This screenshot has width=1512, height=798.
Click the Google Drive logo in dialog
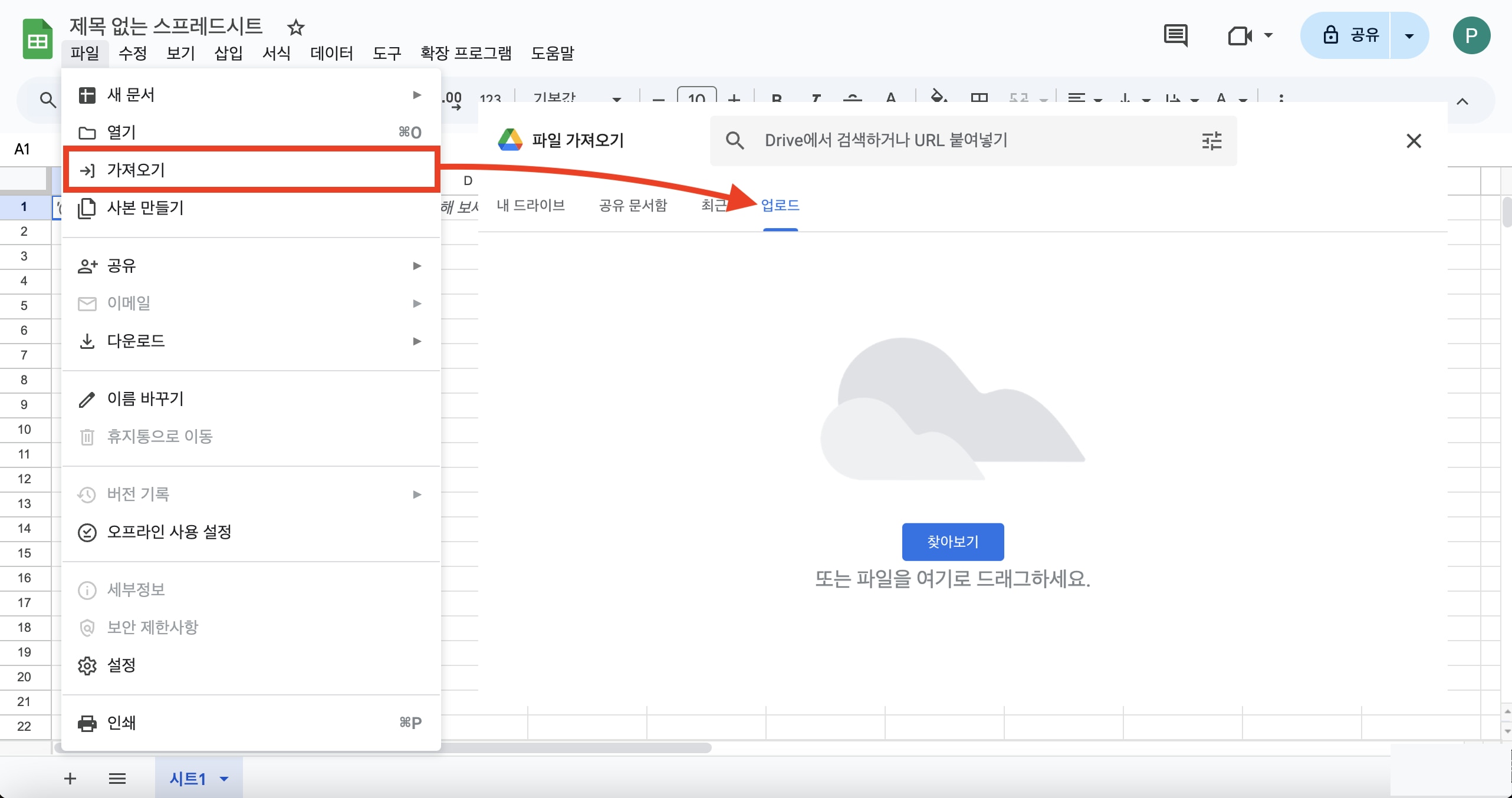510,140
